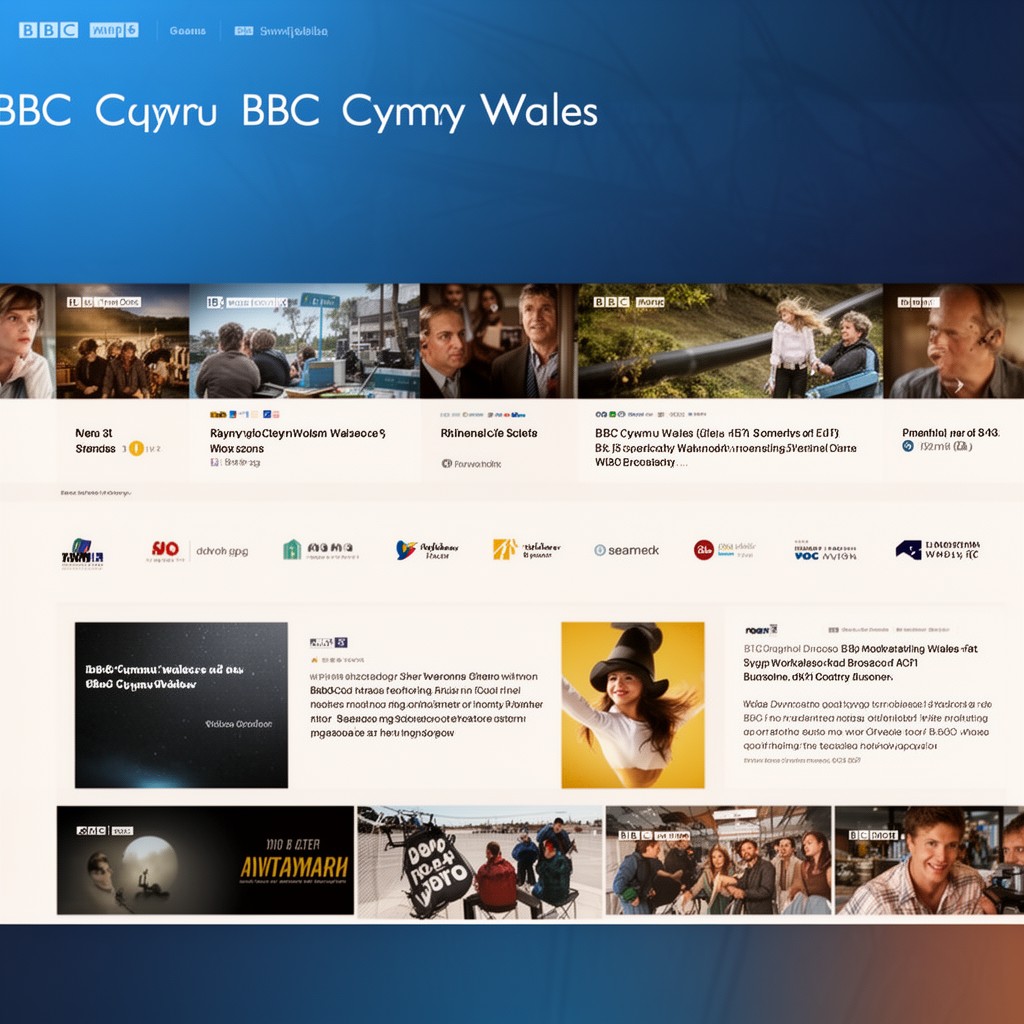Screen dimensions: 1024x1024
Task: Click the "seameck" logo
Action: 626,550
